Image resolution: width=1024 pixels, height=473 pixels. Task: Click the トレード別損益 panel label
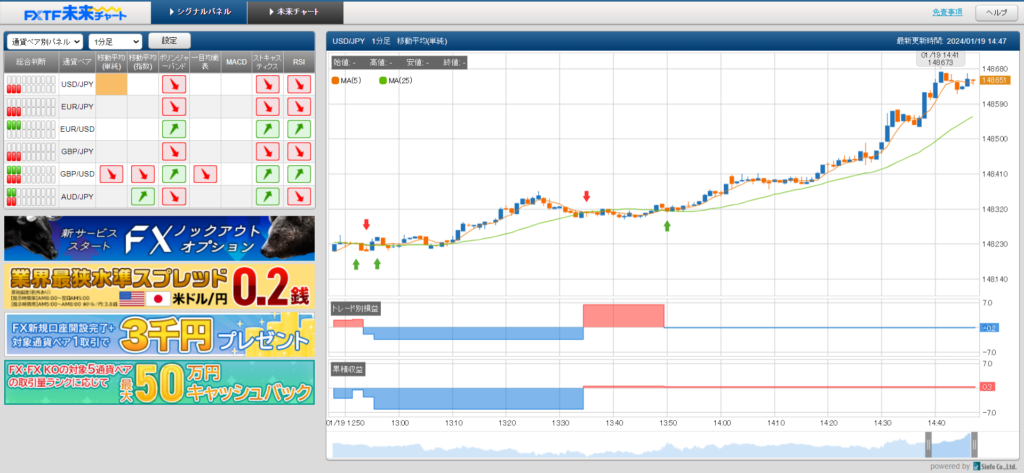(x=357, y=310)
